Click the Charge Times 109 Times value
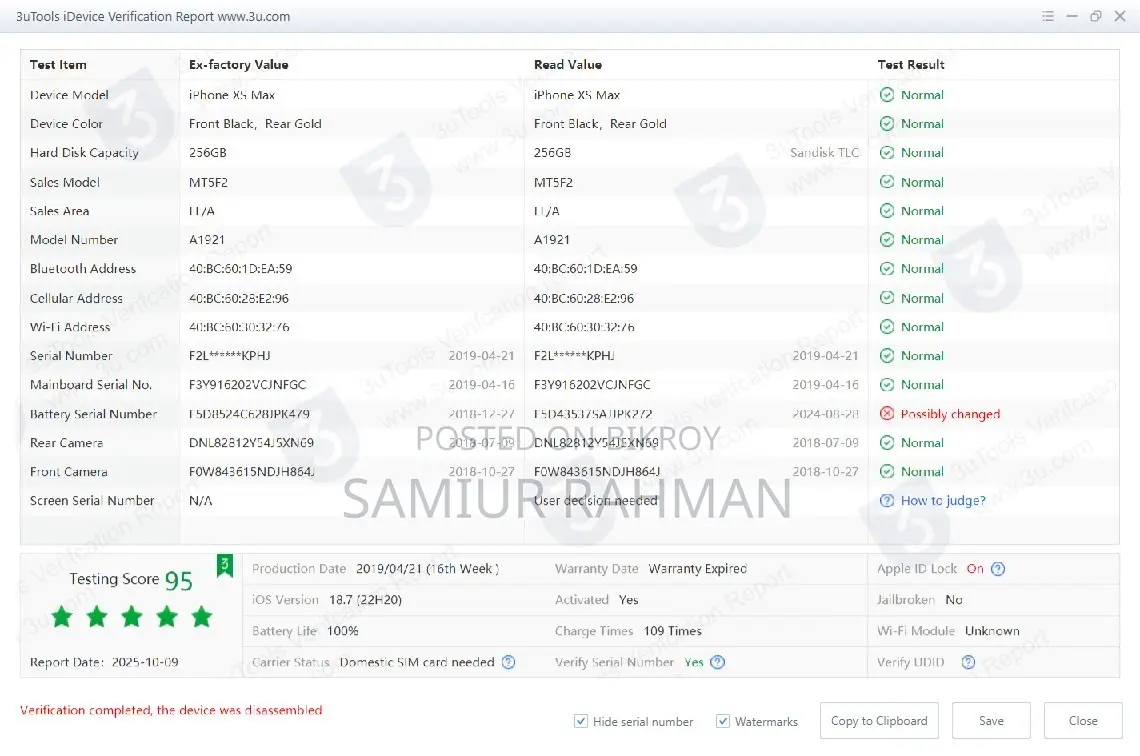The image size is (1140, 756). click(x=673, y=631)
